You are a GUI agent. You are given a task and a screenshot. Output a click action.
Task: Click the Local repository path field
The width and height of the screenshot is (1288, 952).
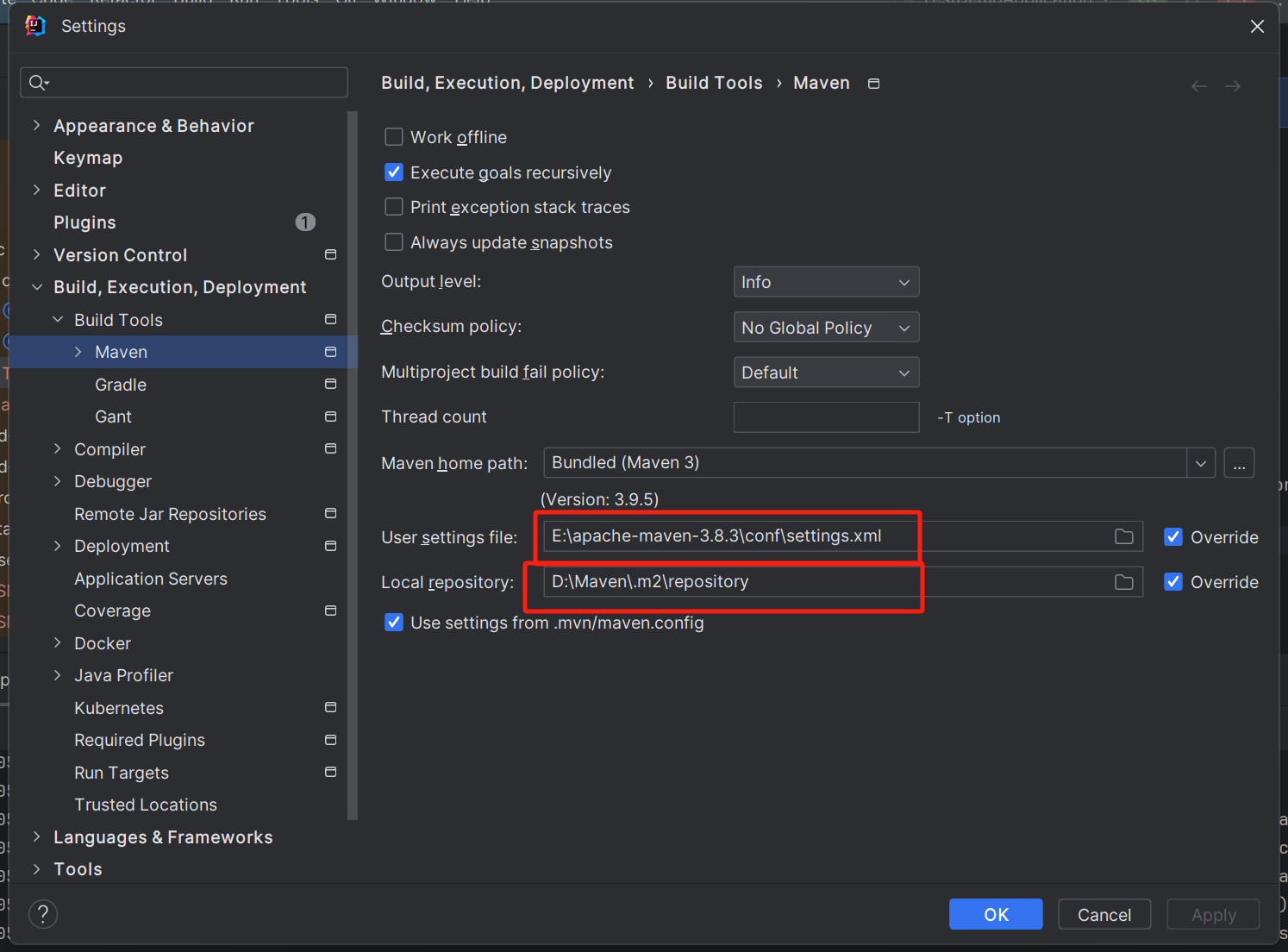[x=843, y=582]
